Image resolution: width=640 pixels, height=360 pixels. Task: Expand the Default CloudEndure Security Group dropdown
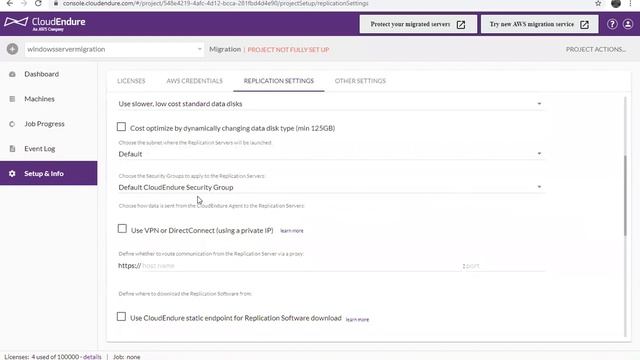(x=331, y=187)
